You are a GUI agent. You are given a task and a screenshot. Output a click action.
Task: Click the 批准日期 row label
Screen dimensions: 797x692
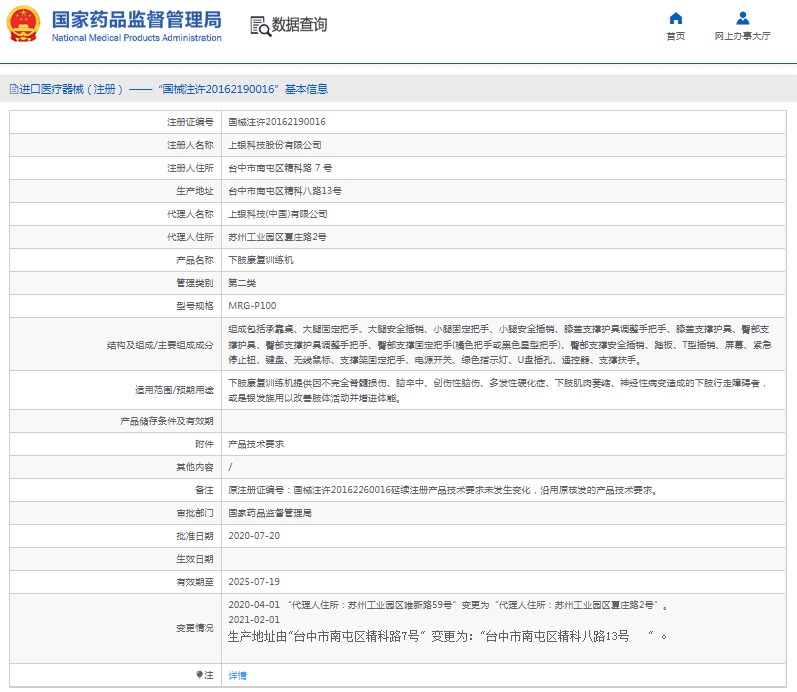(195, 536)
